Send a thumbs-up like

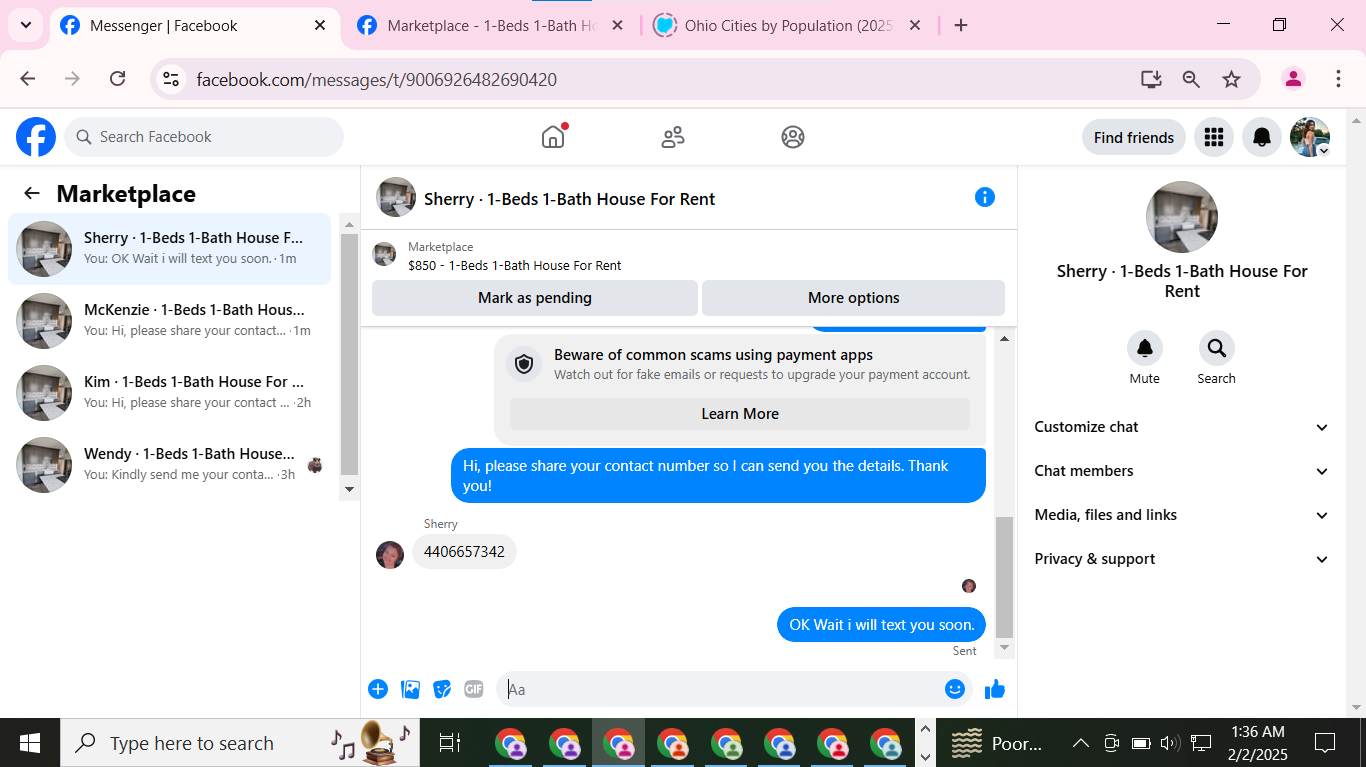(995, 689)
